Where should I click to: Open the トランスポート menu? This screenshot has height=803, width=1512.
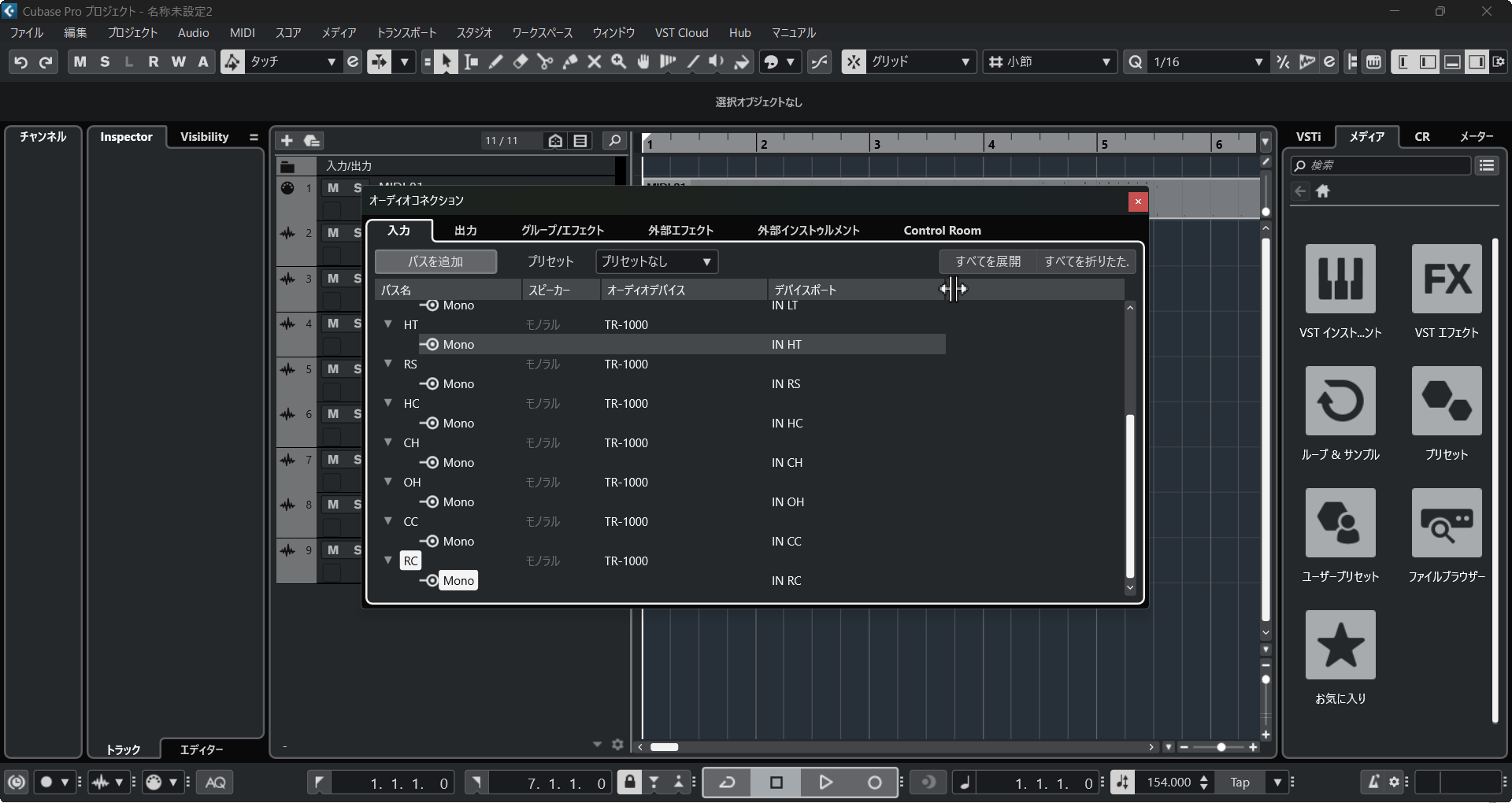click(x=406, y=33)
